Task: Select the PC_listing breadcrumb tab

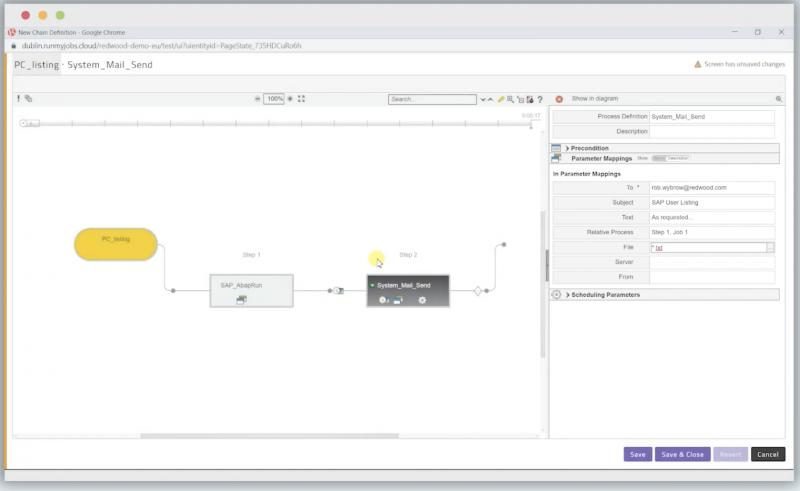Action: click(36, 65)
